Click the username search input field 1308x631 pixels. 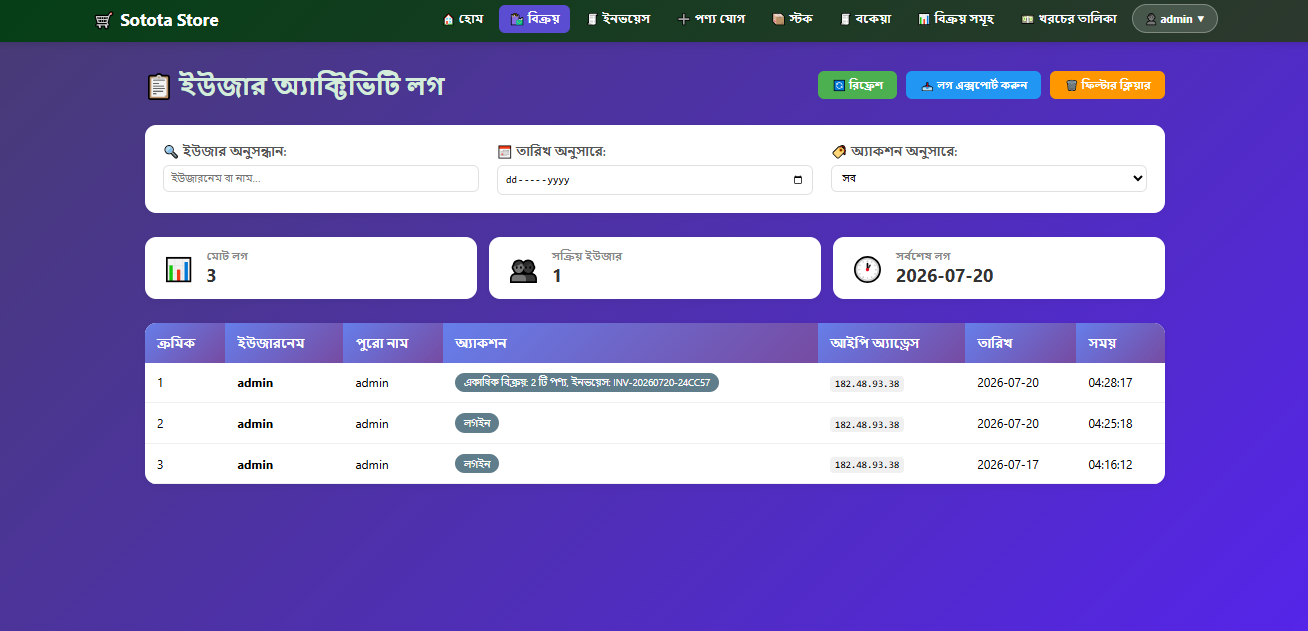coord(321,178)
